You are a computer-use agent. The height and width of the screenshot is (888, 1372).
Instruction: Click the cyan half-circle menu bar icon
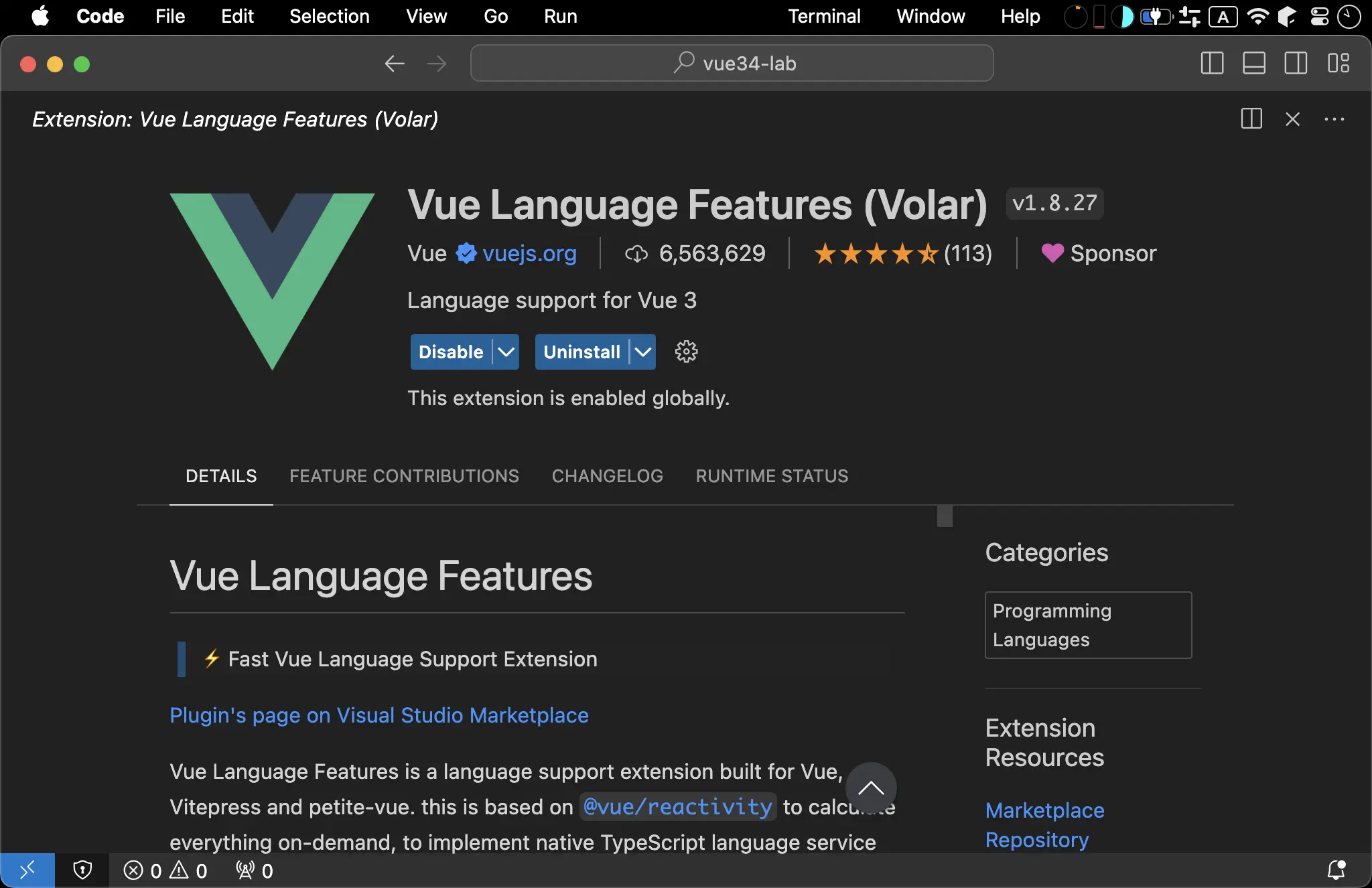[1122, 16]
